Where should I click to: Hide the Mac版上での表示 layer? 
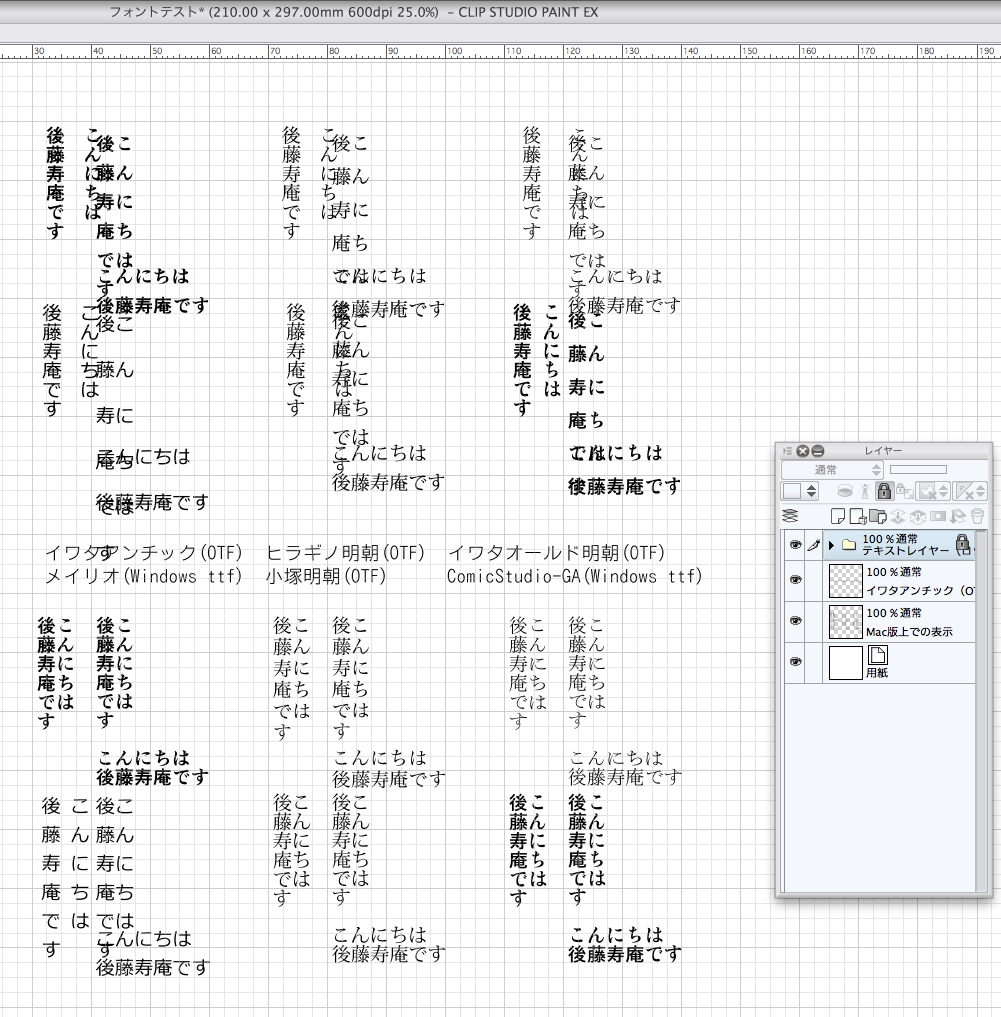pyautogui.click(x=795, y=621)
